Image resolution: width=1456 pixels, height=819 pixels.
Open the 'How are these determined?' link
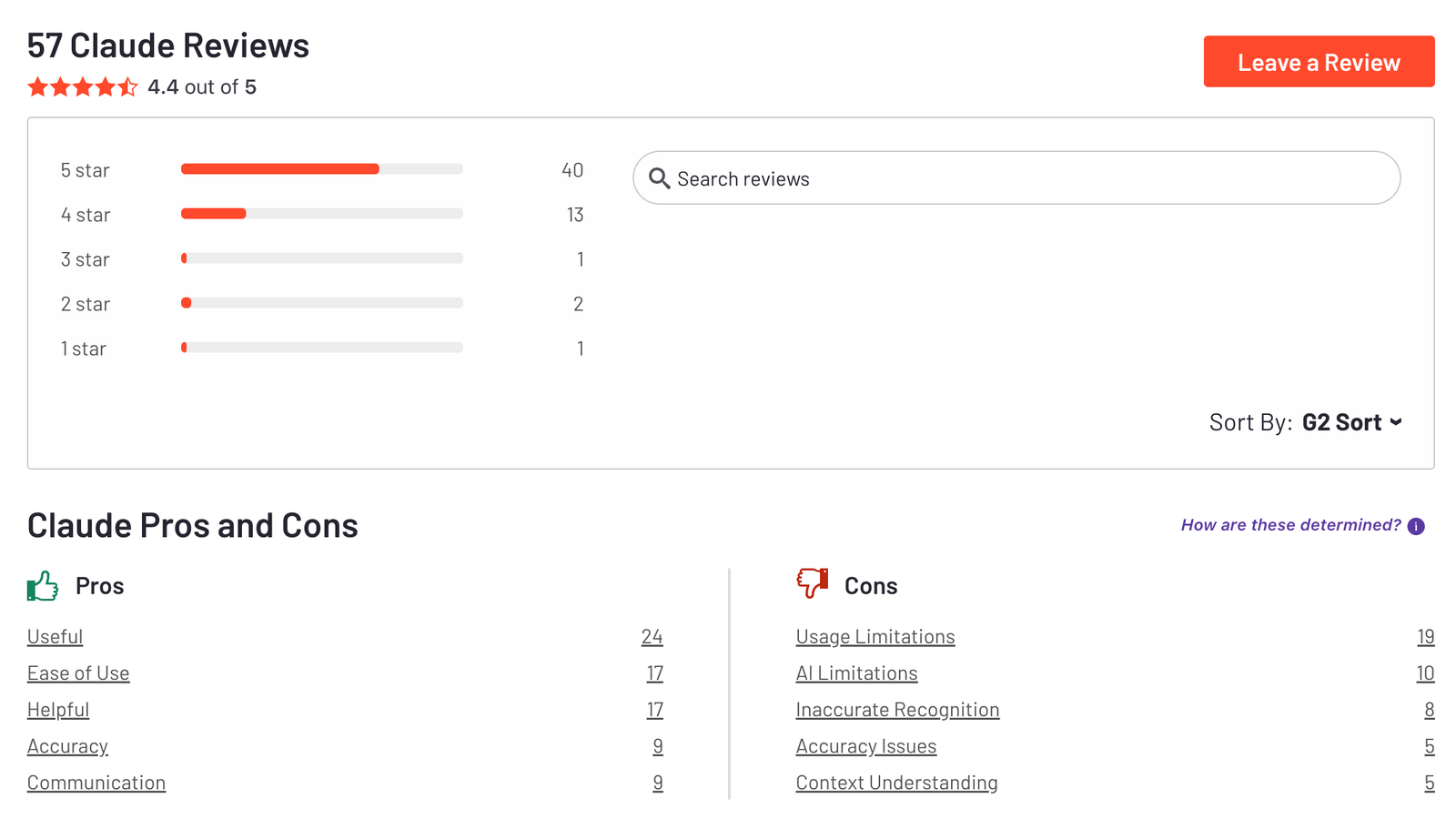(1290, 525)
